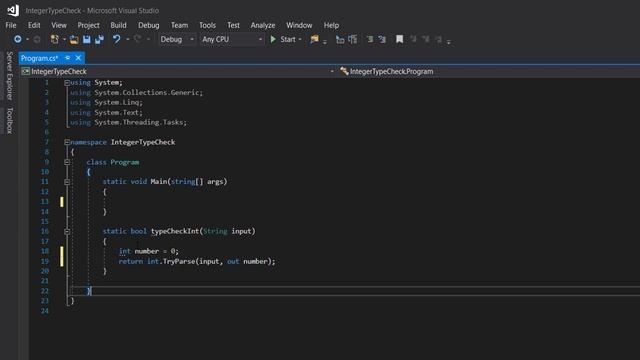Click the project icon beside IntegerTypeCheck
The image size is (640, 360).
[25, 71]
